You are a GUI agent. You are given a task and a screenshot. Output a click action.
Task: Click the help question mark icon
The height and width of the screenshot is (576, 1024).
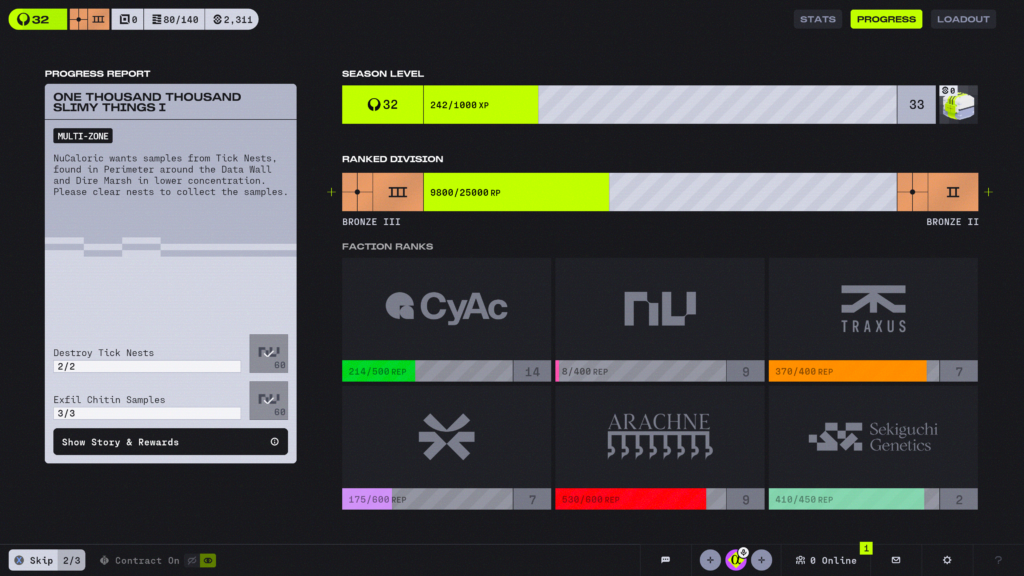[997, 560]
